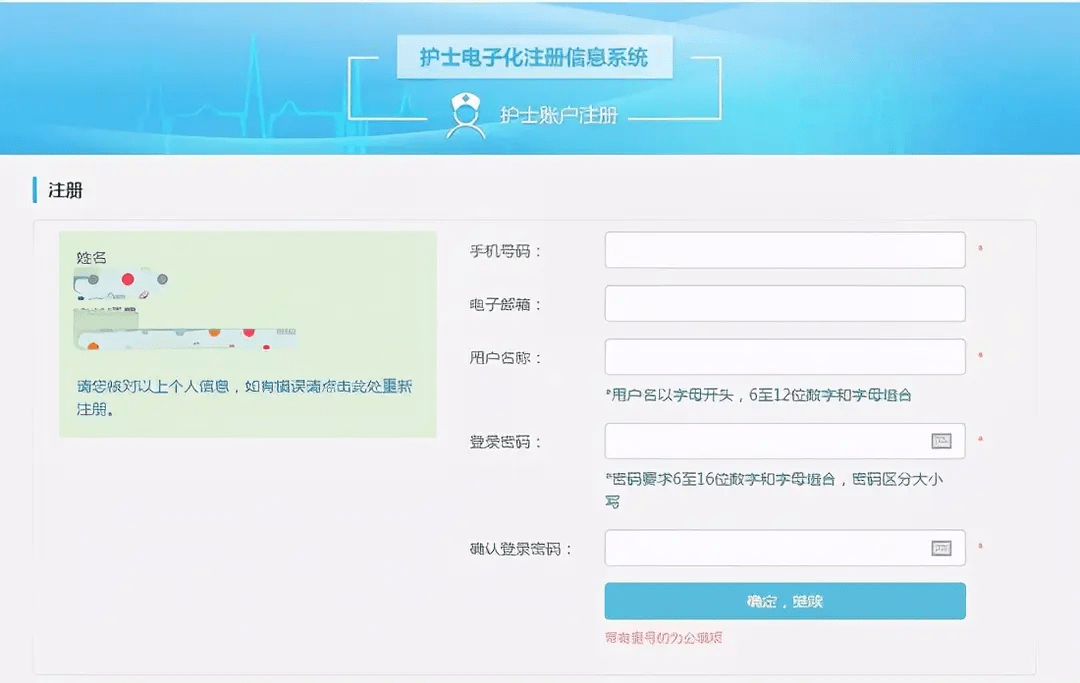Focus the 电子邮箱 input field
The width and height of the screenshot is (1080, 683).
tap(784, 304)
